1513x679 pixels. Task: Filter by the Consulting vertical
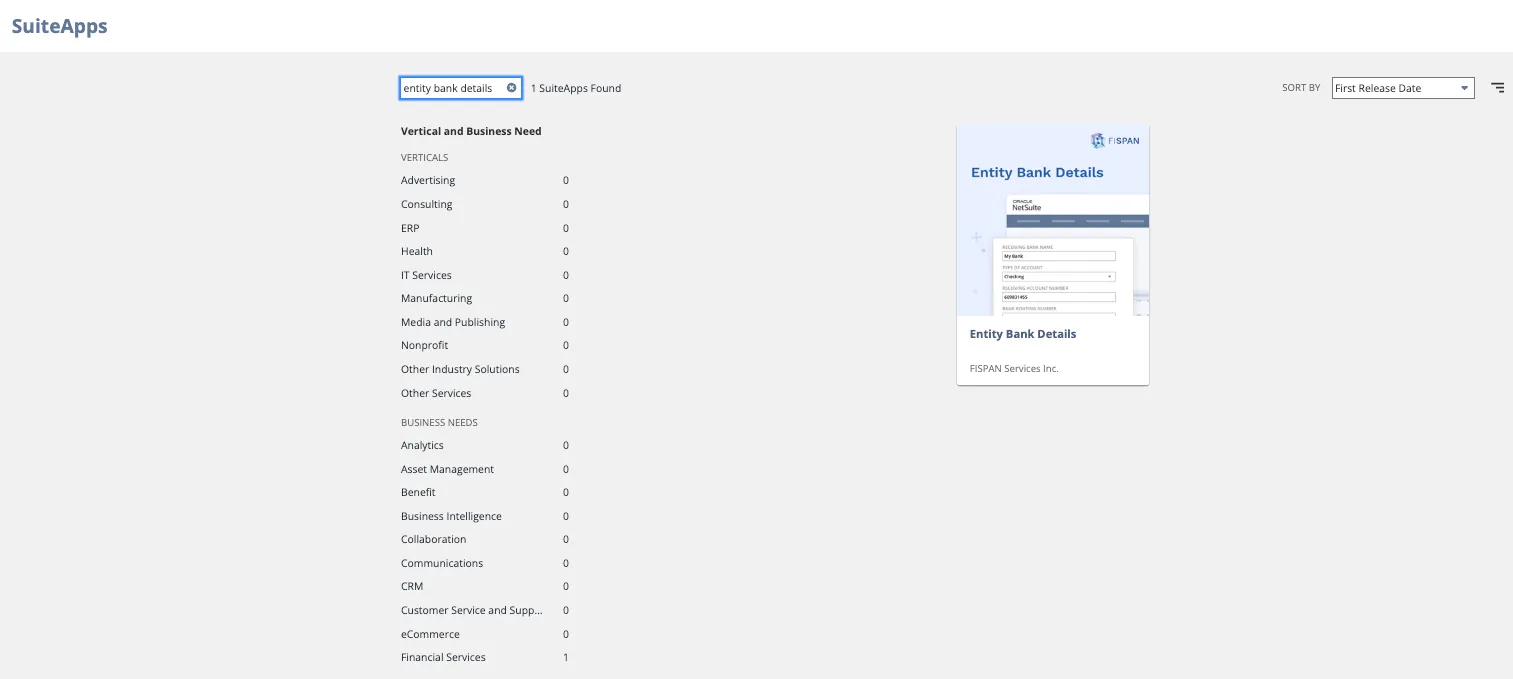pos(427,204)
